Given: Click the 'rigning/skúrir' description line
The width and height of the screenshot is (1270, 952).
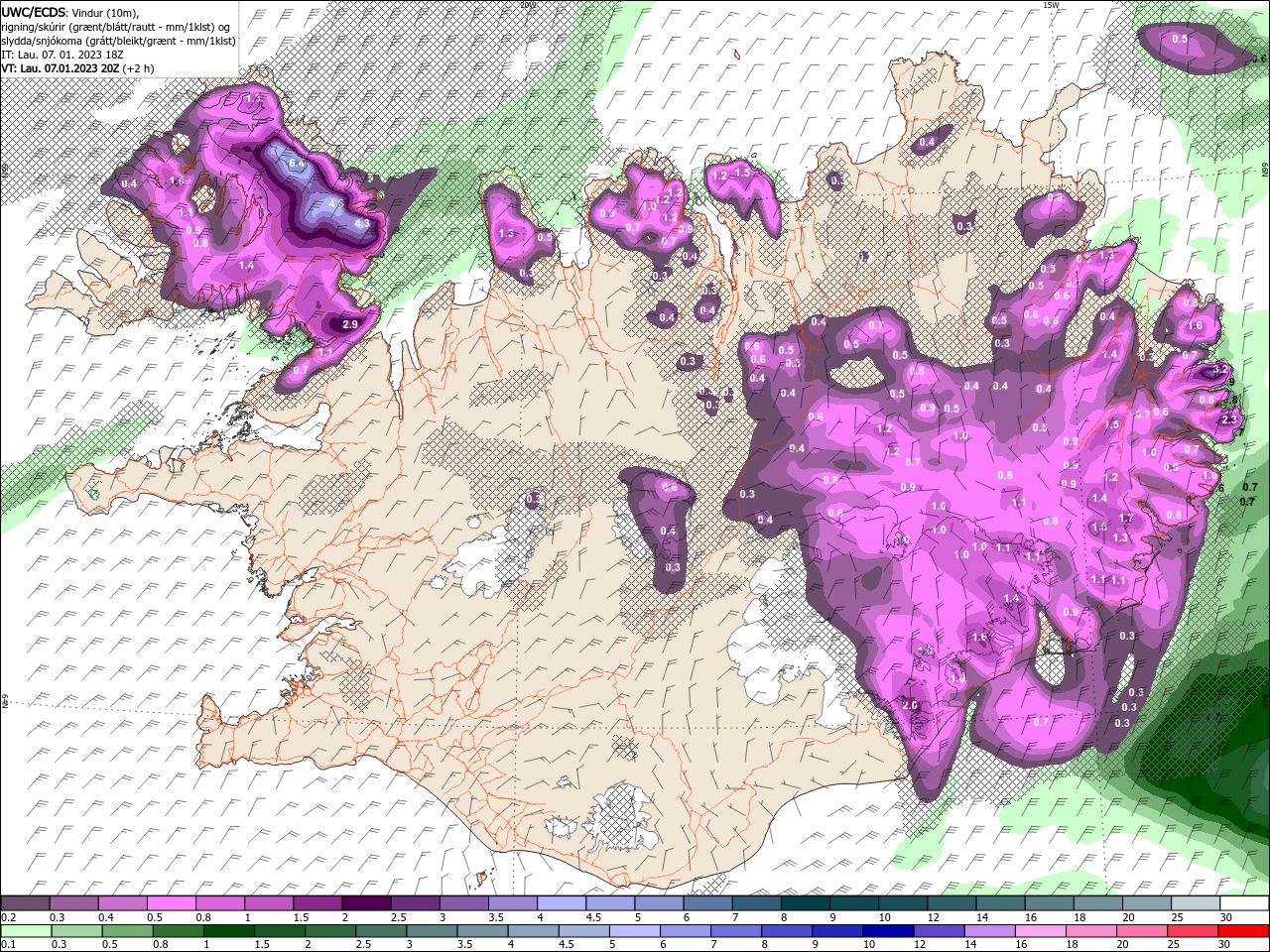Looking at the screenshot, I should click(x=117, y=27).
